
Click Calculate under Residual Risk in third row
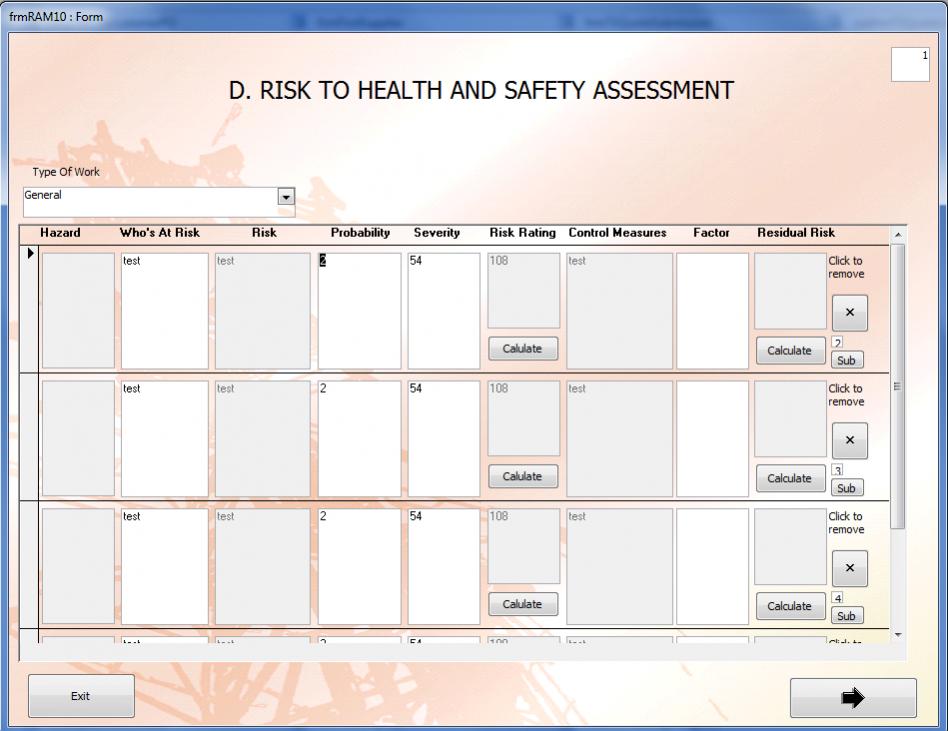(x=790, y=606)
